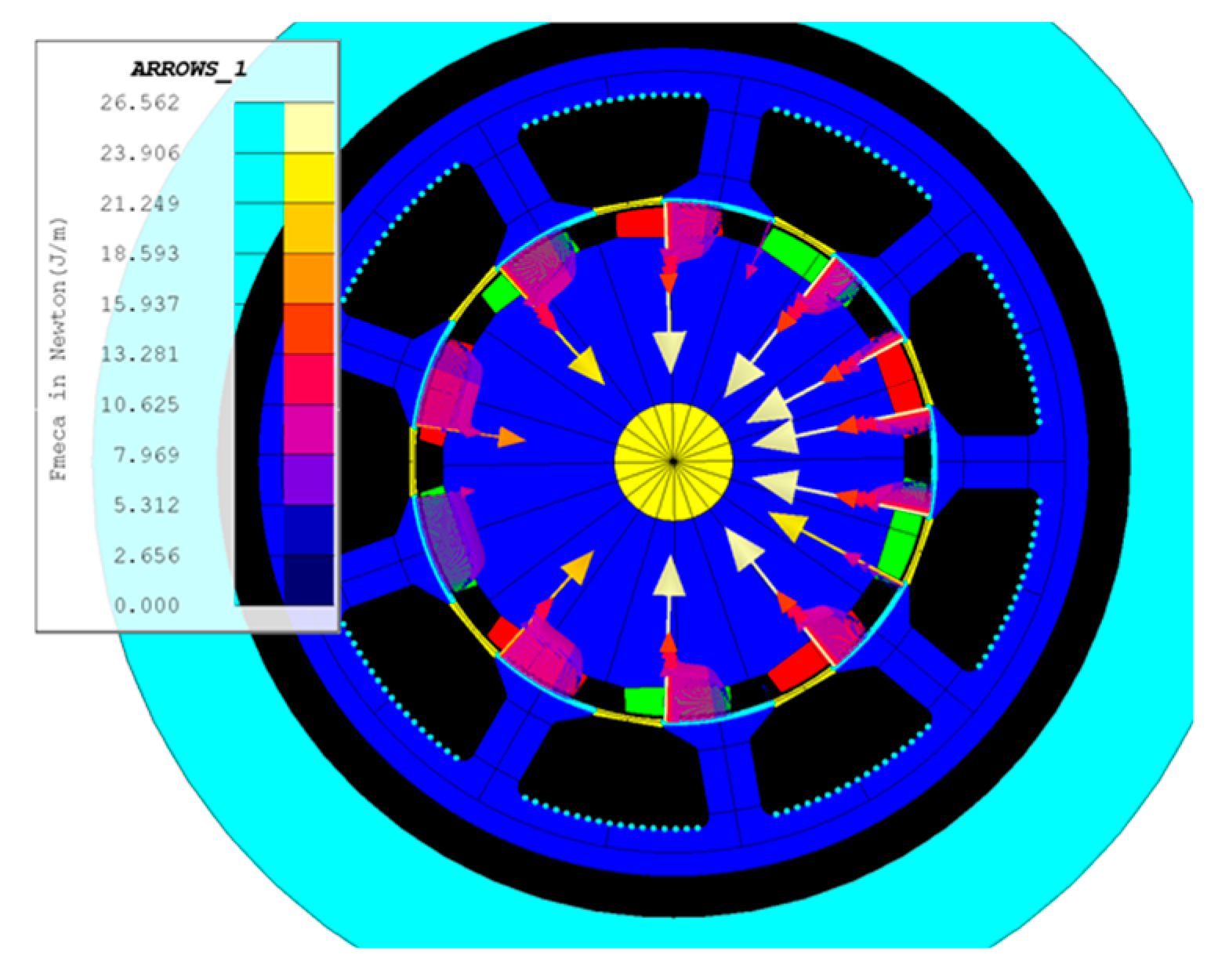Viewport: 1218px width, 980px height.
Task: Pick the red-orange legend swatch
Action: coord(309,328)
